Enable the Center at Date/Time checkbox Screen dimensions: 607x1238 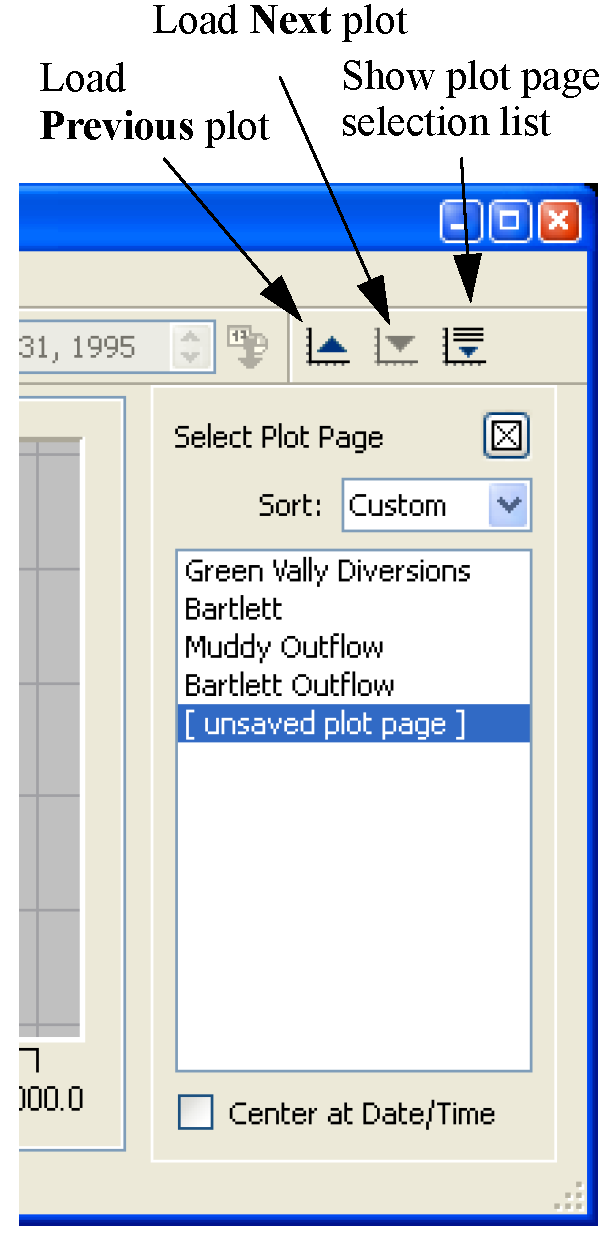click(x=196, y=1112)
